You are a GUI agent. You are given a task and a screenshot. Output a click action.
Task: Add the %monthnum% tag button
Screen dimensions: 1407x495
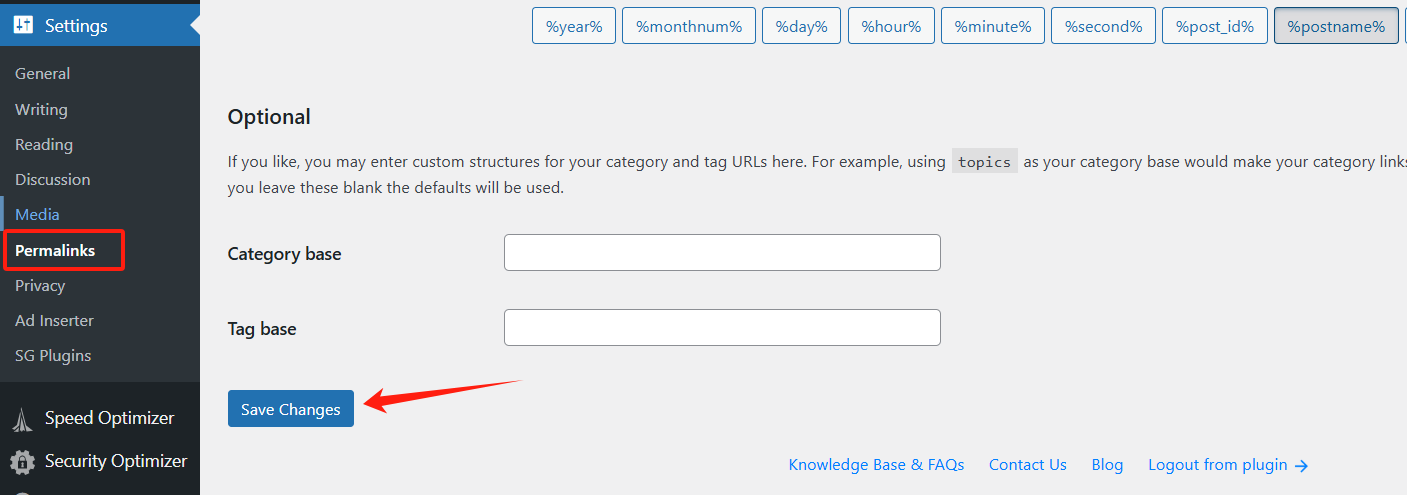(688, 27)
